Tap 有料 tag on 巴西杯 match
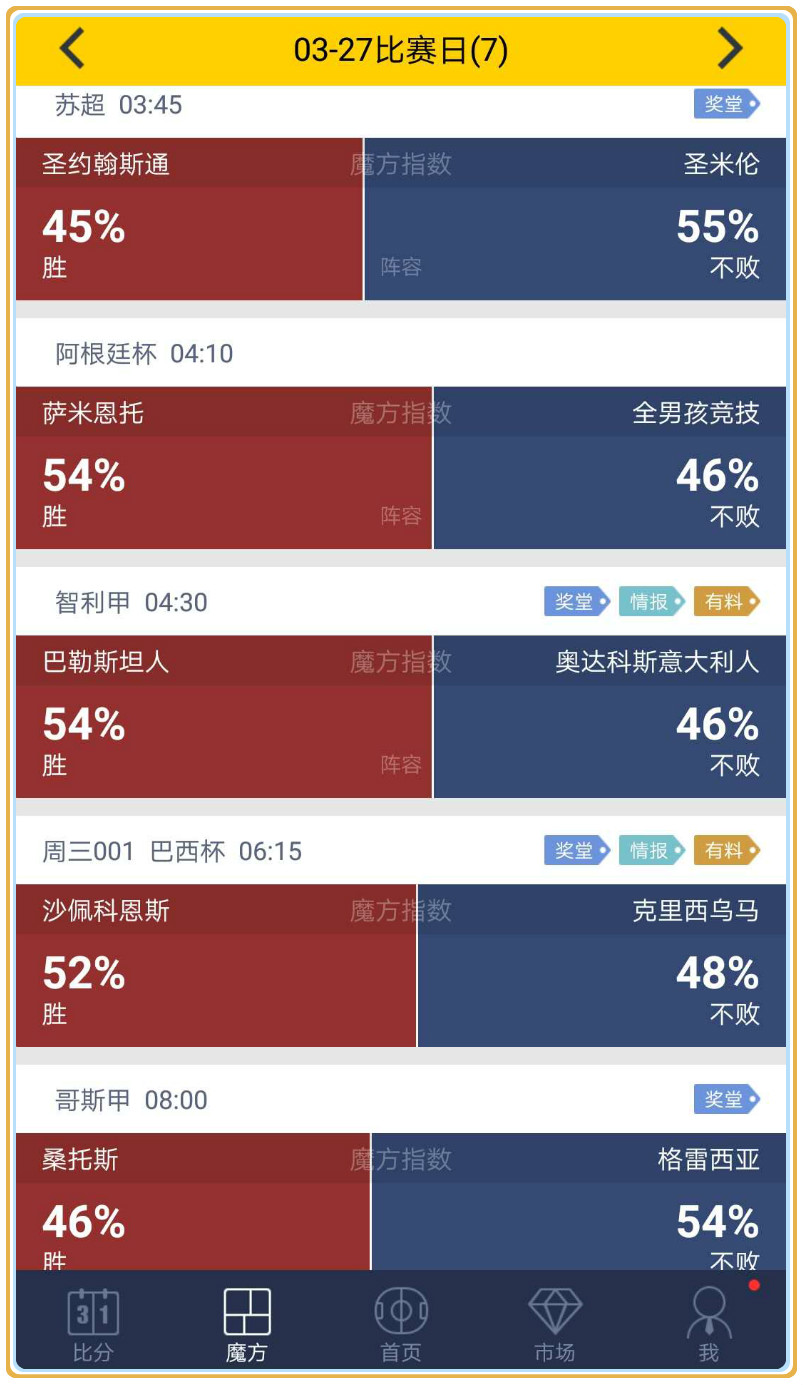The image size is (805, 1385). click(726, 851)
